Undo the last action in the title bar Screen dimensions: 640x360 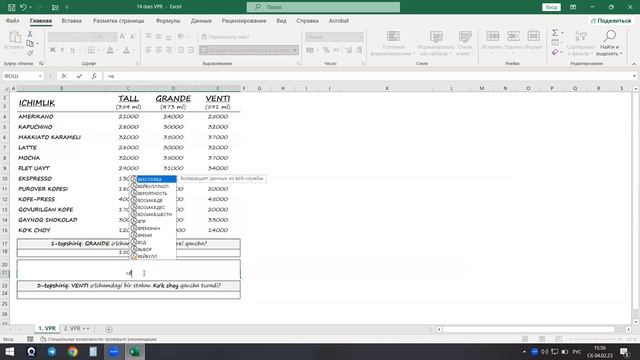[23, 7]
